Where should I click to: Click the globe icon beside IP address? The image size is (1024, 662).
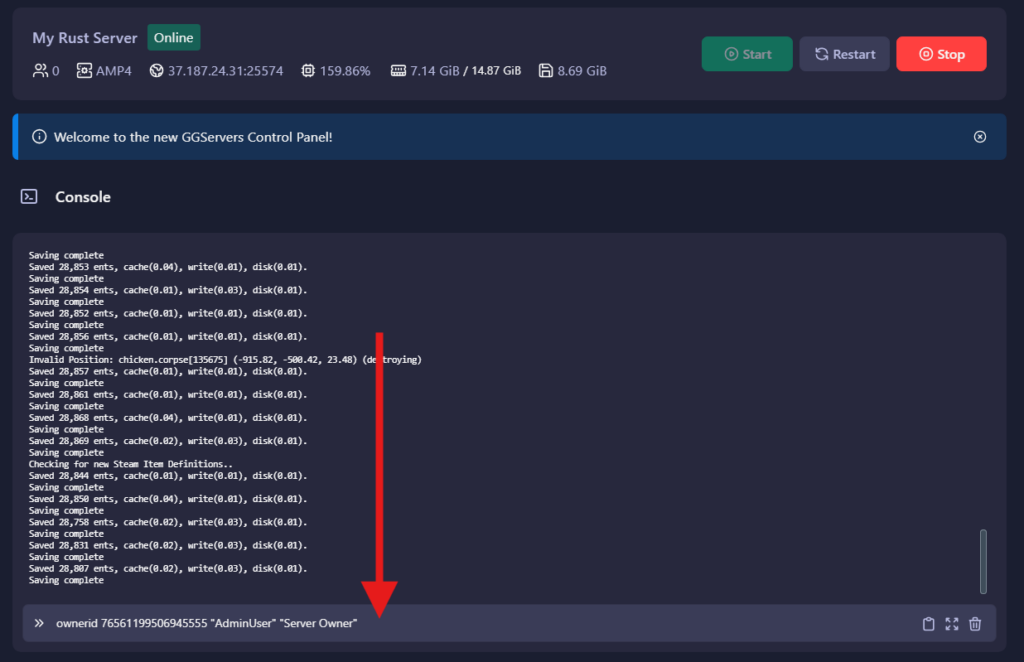(x=156, y=71)
